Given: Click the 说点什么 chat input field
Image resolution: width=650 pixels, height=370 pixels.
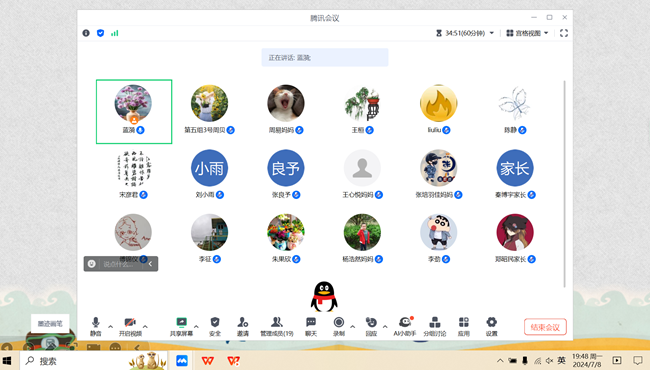Looking at the screenshot, I should (x=121, y=264).
